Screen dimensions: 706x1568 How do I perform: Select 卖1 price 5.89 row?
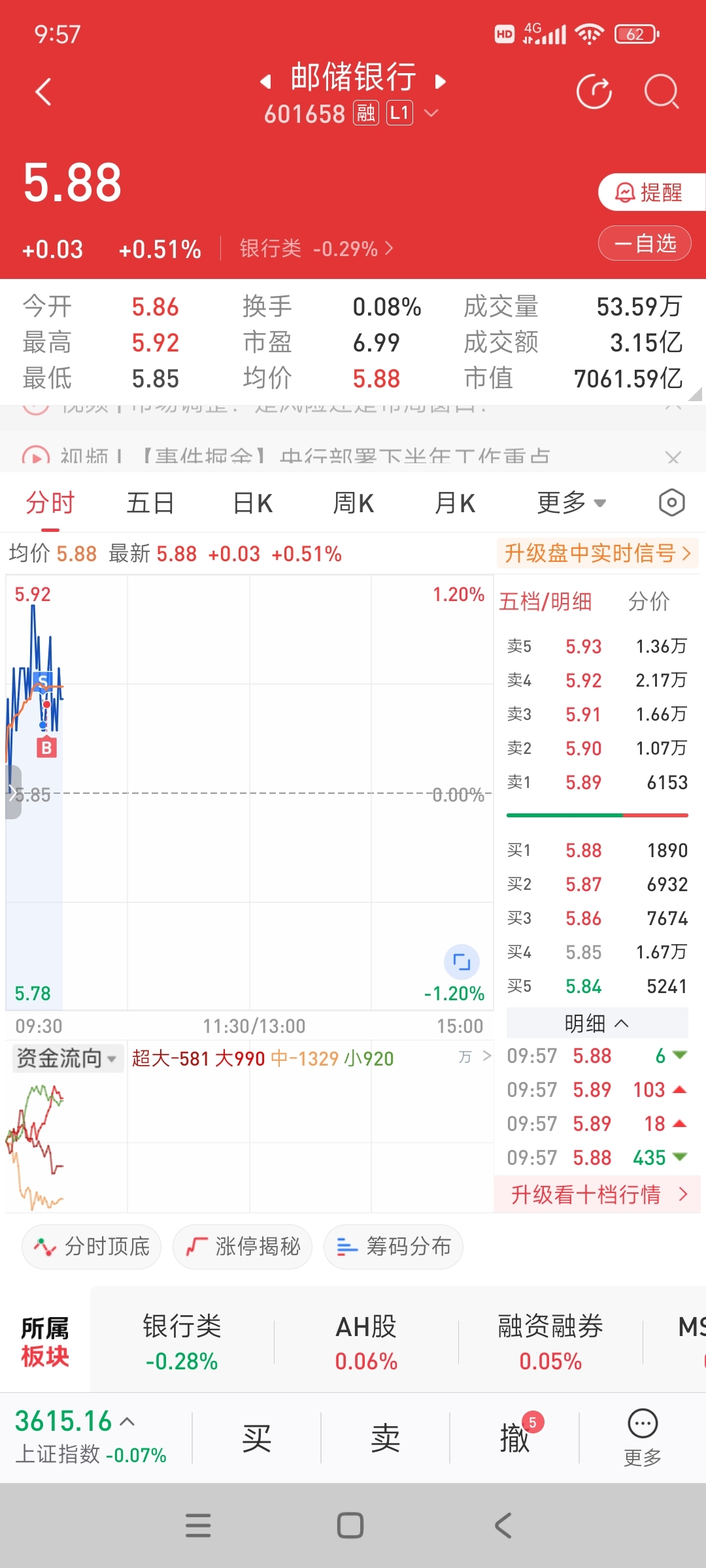click(597, 782)
